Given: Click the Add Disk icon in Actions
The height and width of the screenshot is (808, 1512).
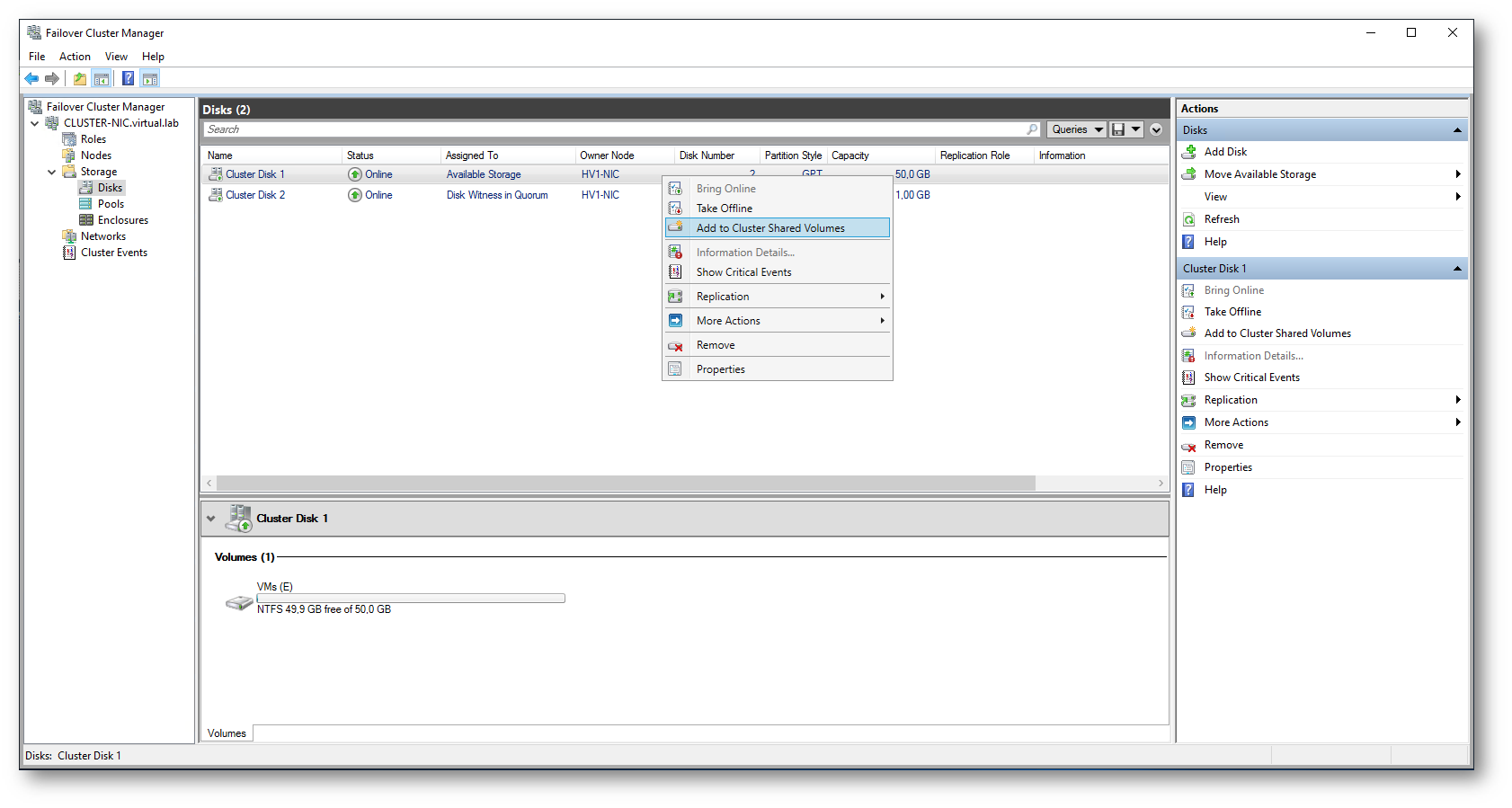Looking at the screenshot, I should tap(1188, 152).
